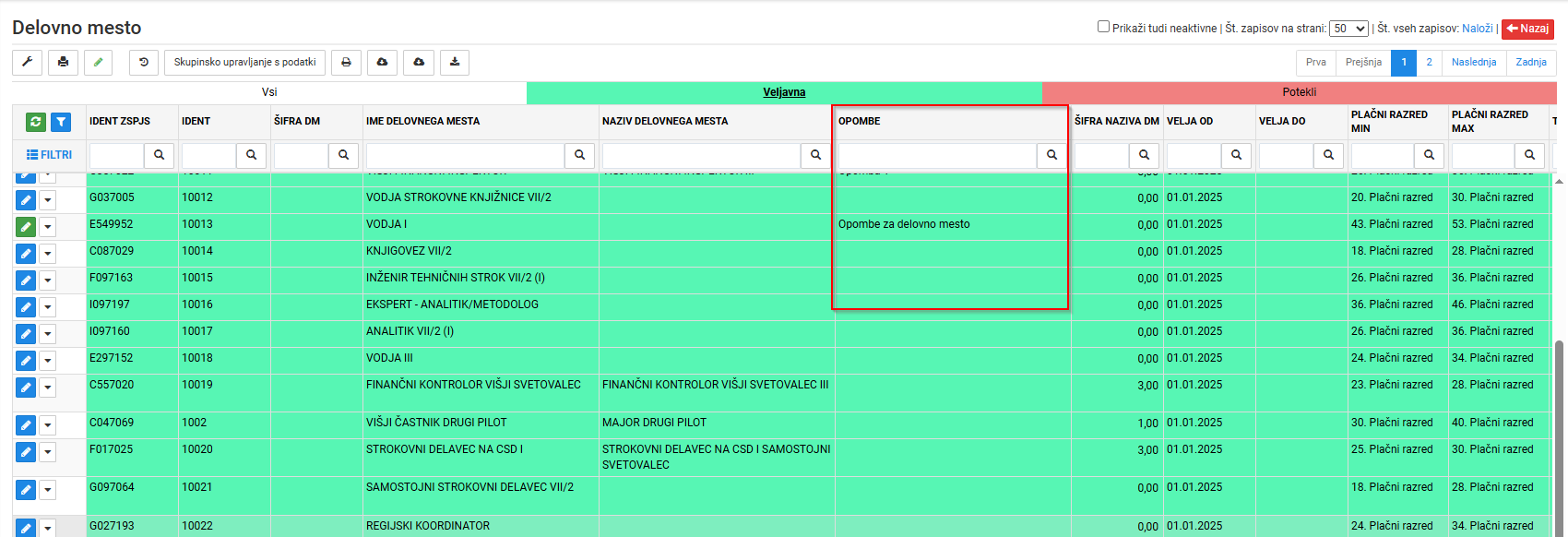The image size is (1568, 537).
Task: Focus the NAZIV DELOVNEGA MESTA filter input
Action: coord(701,155)
